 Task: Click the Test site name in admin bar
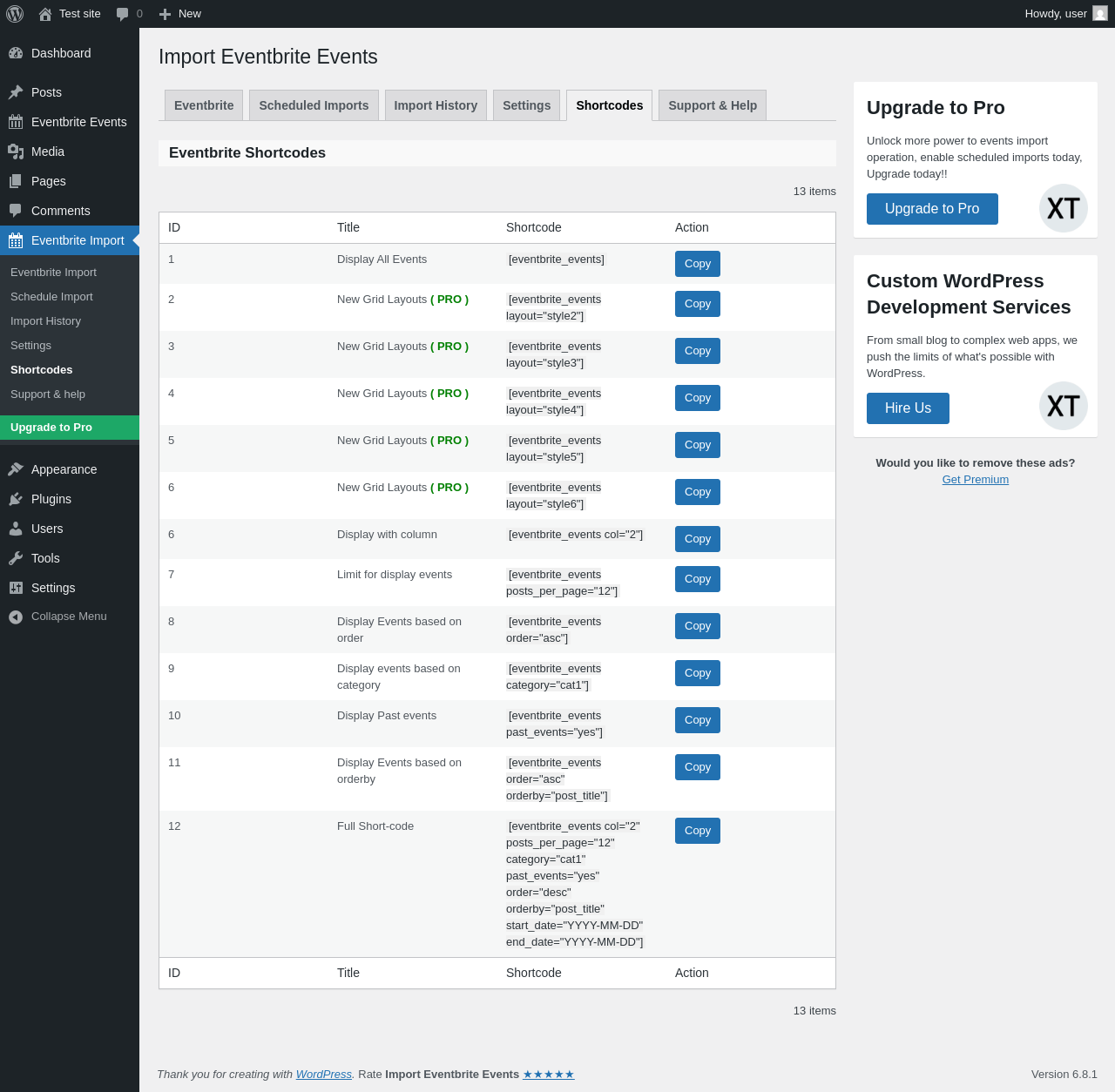tap(80, 14)
